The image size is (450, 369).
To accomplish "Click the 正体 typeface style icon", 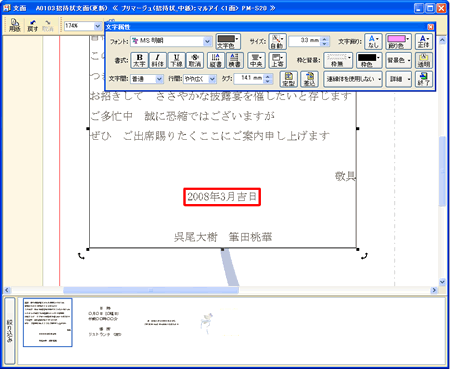I will pos(424,41).
